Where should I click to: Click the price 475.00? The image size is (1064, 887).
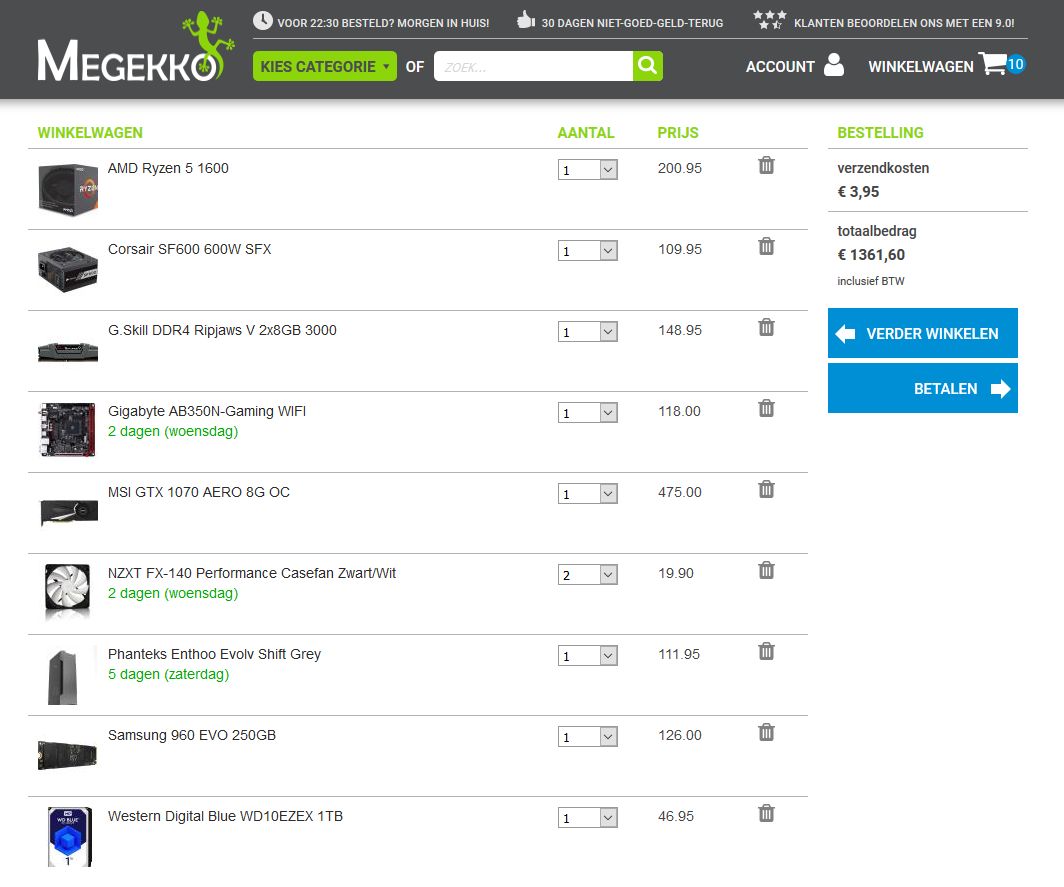(x=679, y=492)
